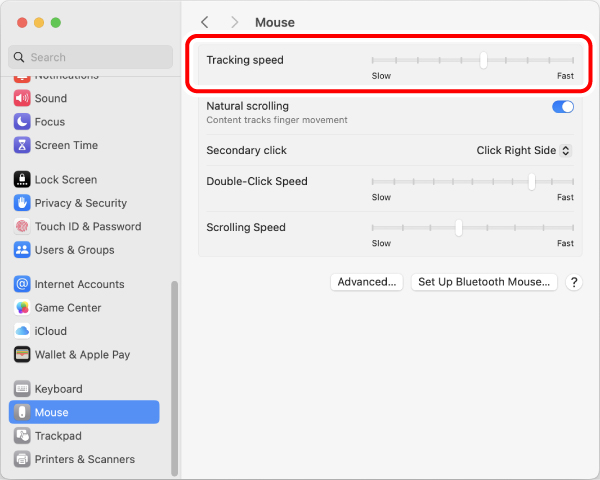This screenshot has width=600, height=480.
Task: Open the Sound settings icon
Action: (x=22, y=98)
